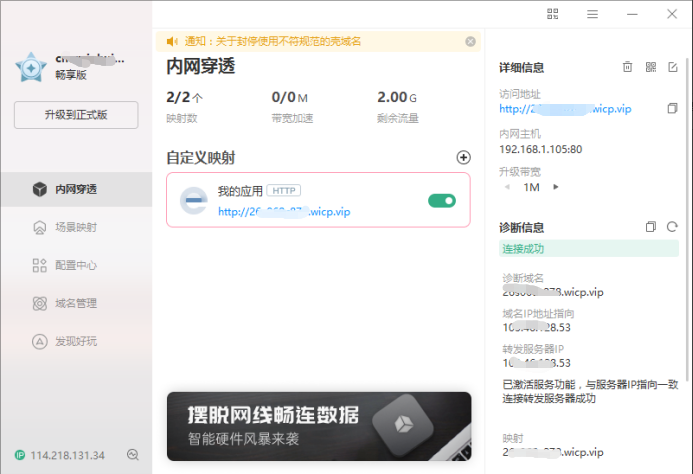This screenshot has width=693, height=474.
Task: Edit mapping details icon
Action: tap(673, 67)
